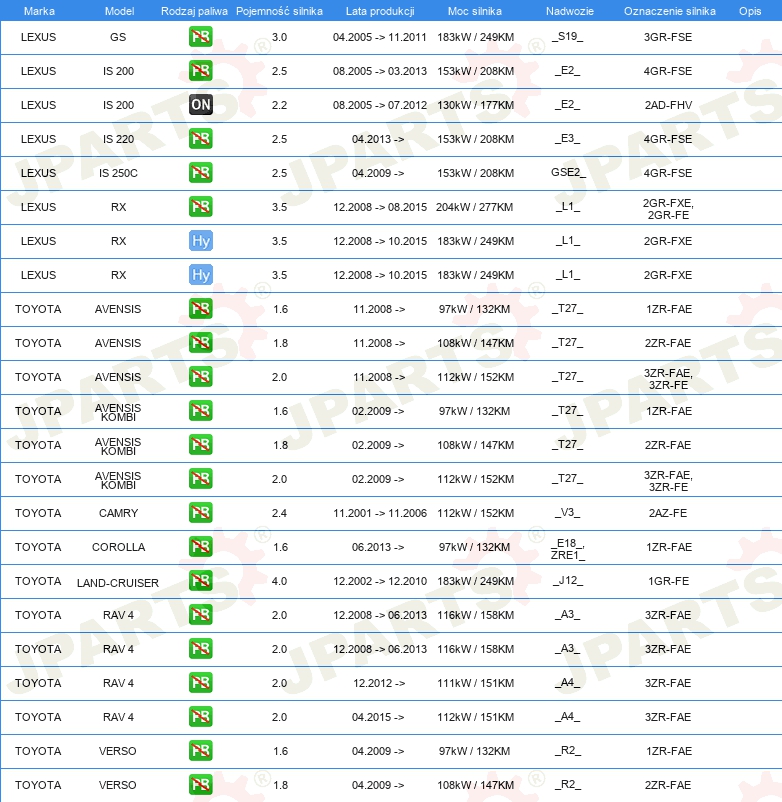Click the petrol icon in the Toyota Corolla row
Image resolution: width=782 pixels, height=802 pixels.
click(x=200, y=547)
